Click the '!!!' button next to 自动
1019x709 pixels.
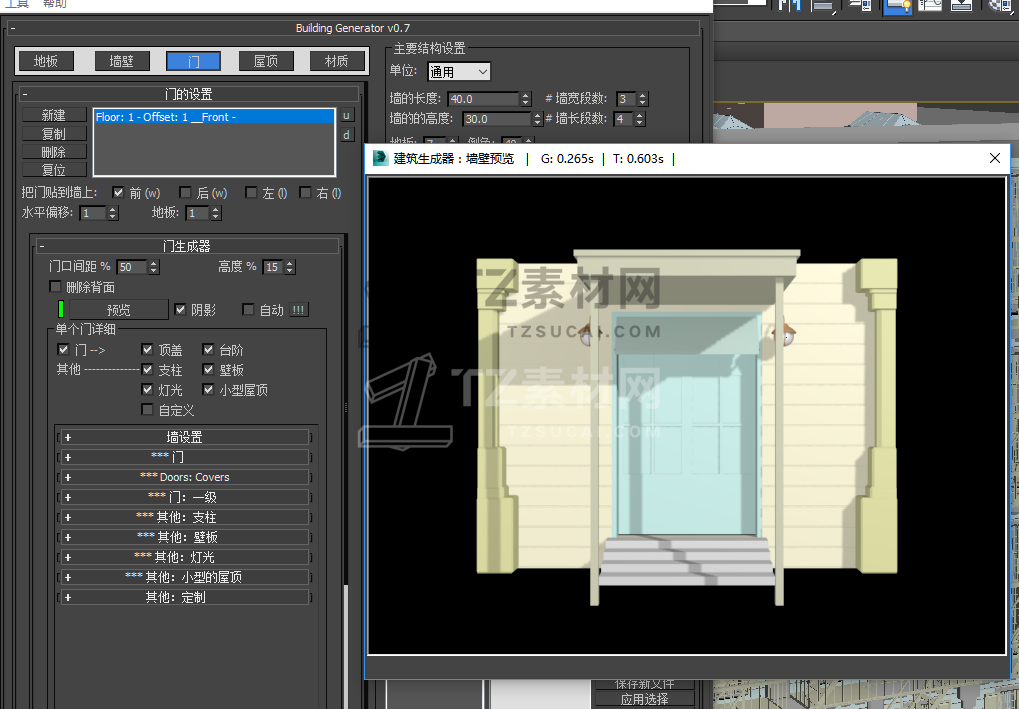click(x=299, y=310)
